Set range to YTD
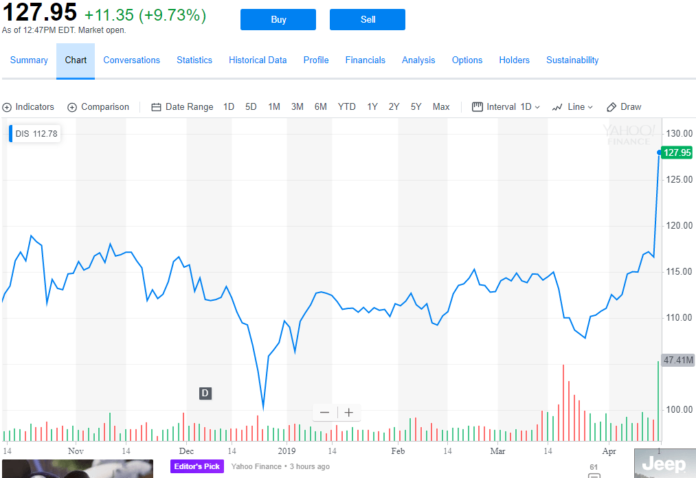The width and height of the screenshot is (696, 478). (347, 107)
